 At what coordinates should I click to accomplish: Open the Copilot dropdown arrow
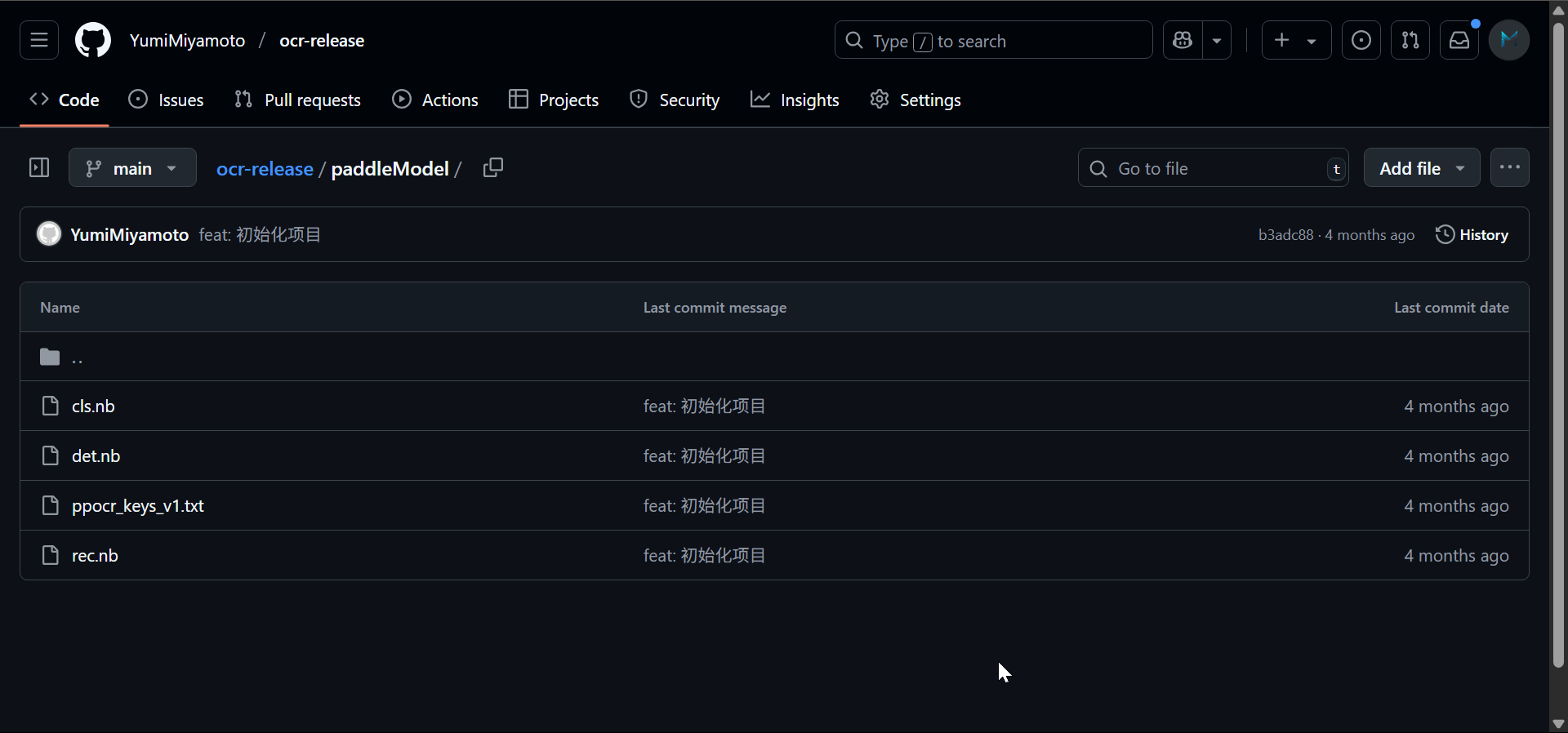pyautogui.click(x=1217, y=40)
